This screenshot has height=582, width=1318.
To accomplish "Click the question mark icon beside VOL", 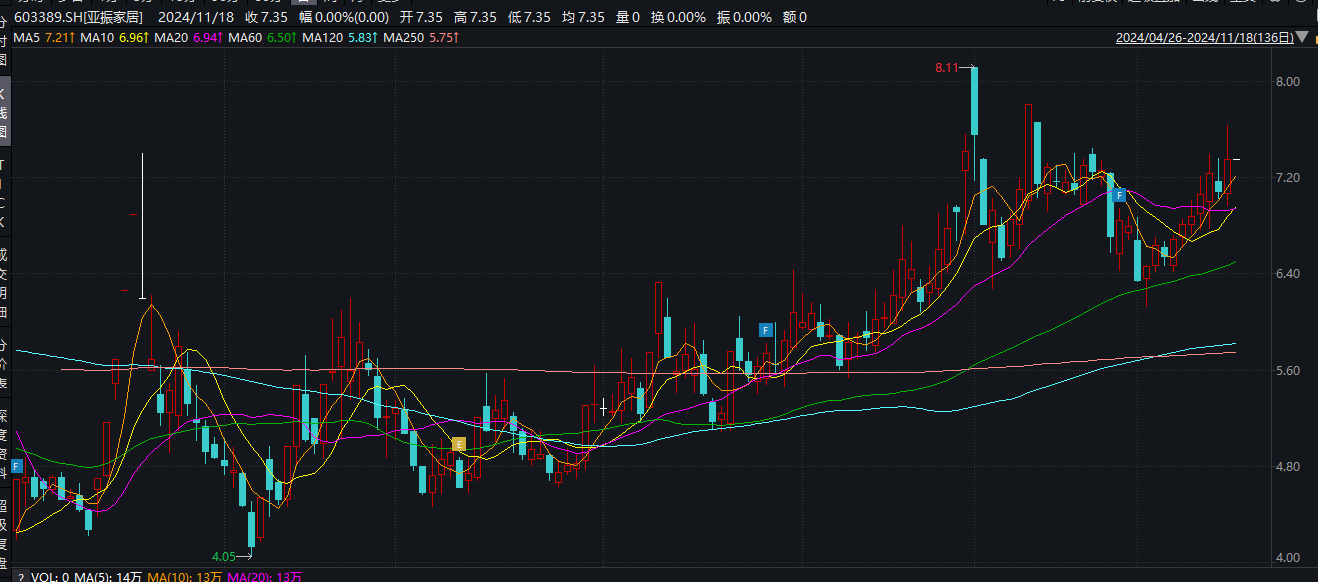I will point(20,577).
